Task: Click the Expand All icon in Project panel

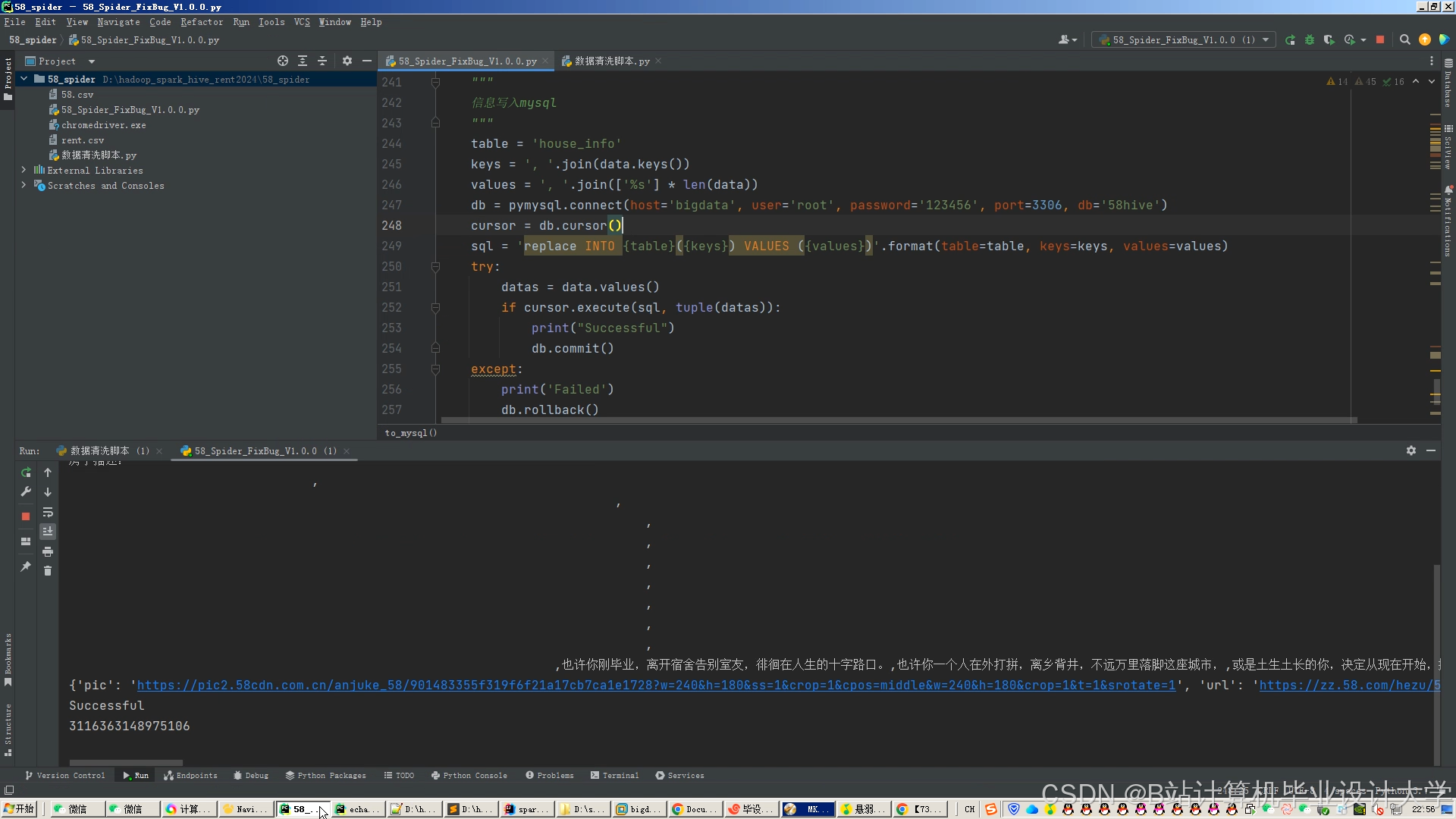Action: pyautogui.click(x=303, y=61)
